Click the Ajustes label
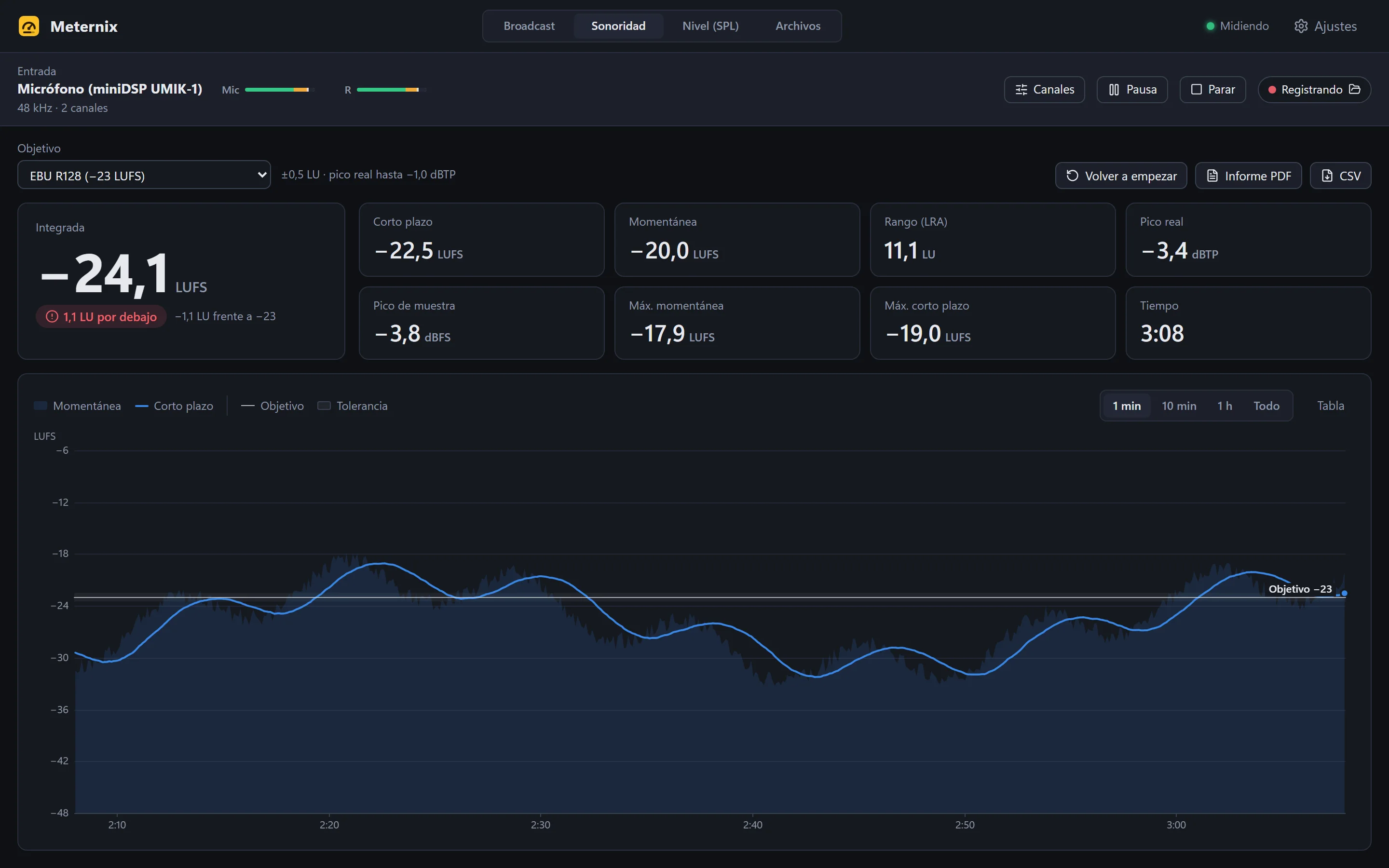 [x=1335, y=27]
